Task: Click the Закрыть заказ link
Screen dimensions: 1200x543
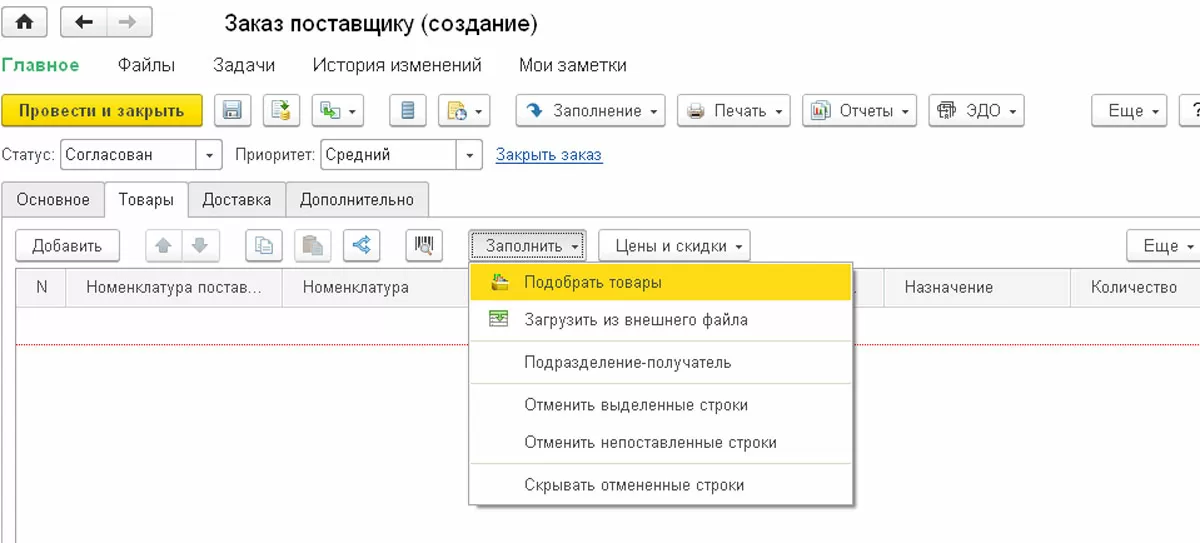Action: point(549,155)
